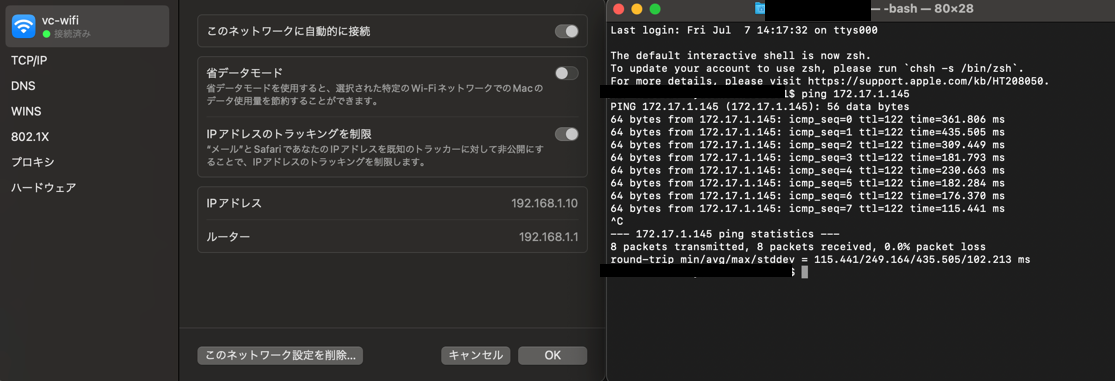Close the Terminal window with red button
1115x381 pixels.
click(619, 9)
